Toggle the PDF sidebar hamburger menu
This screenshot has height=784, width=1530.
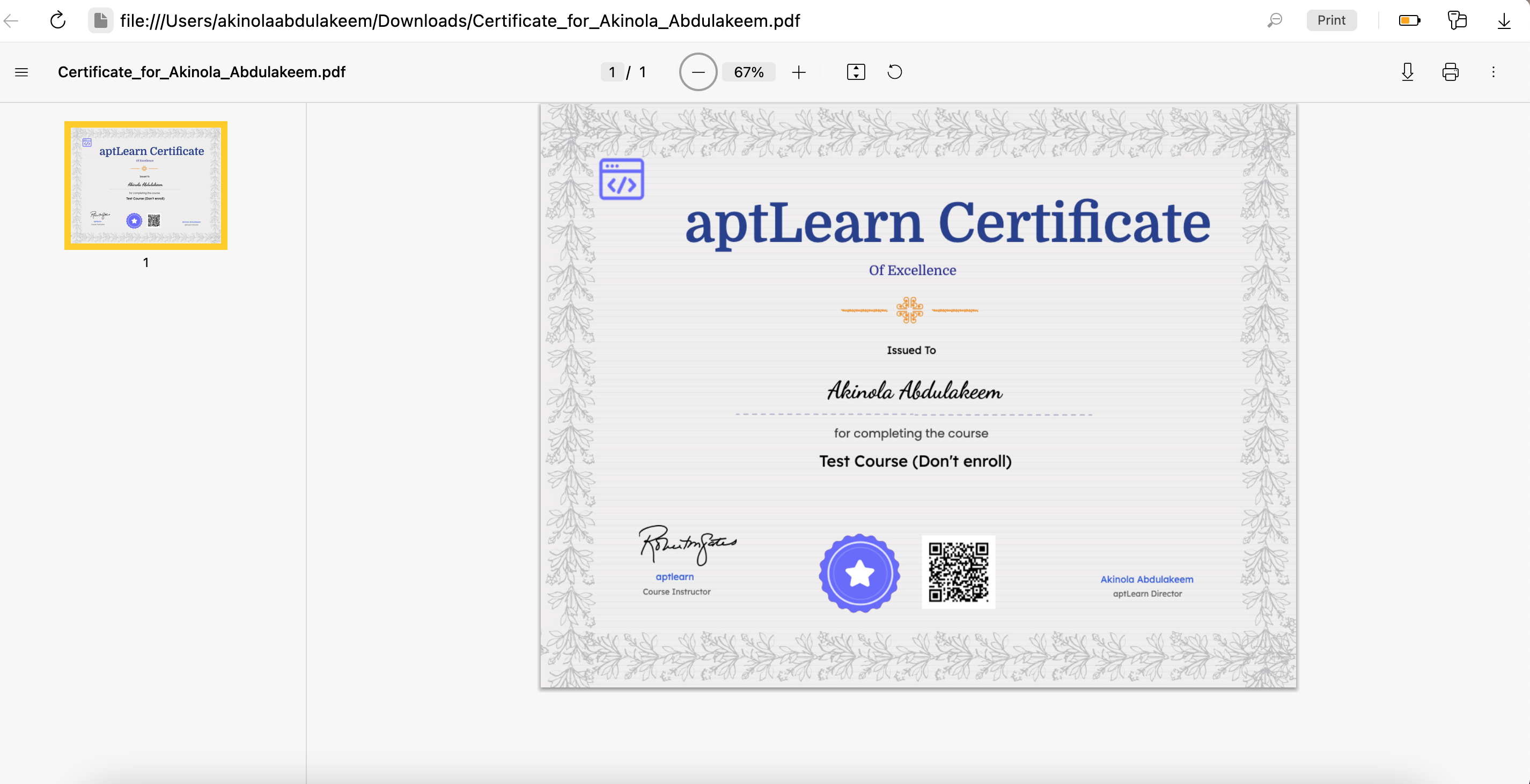[x=21, y=72]
